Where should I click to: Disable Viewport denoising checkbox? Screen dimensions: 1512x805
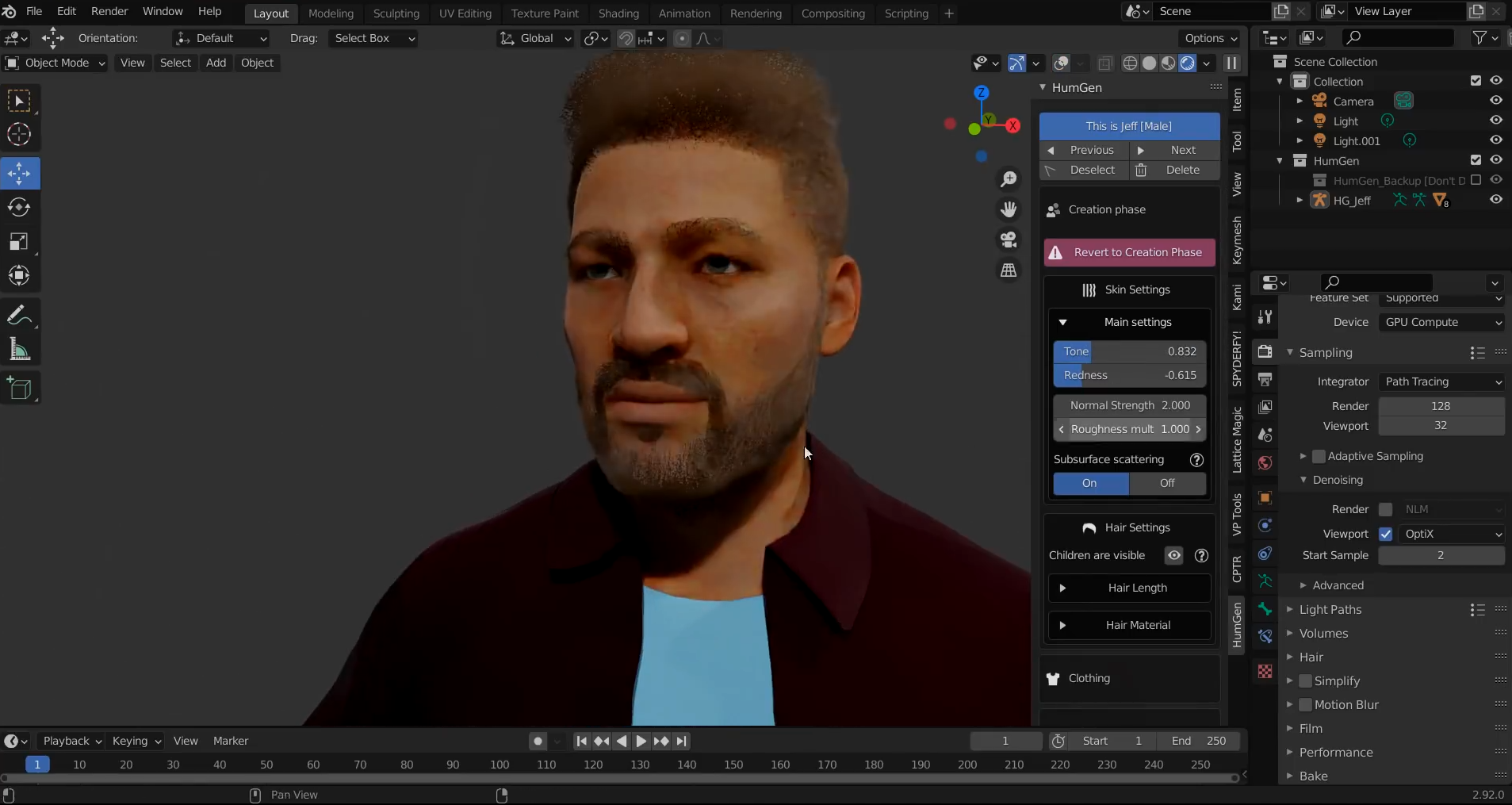pyautogui.click(x=1386, y=534)
